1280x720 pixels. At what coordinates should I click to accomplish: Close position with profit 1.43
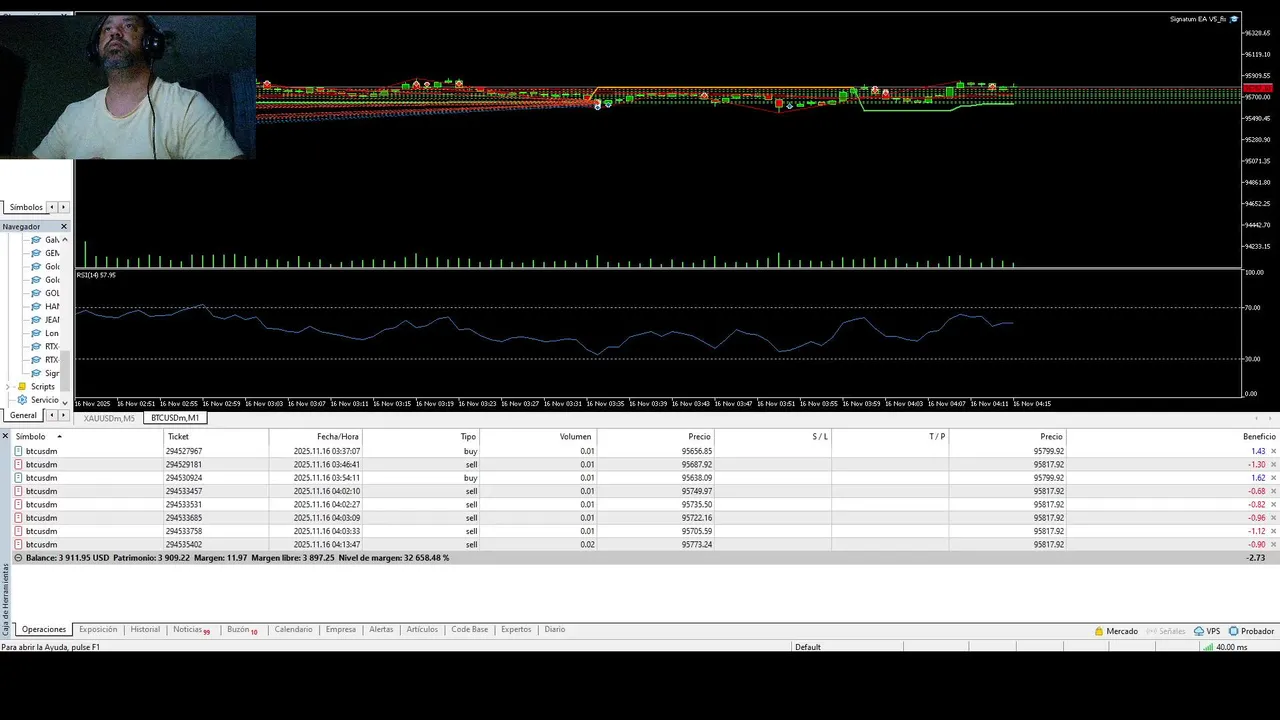pos(1273,452)
